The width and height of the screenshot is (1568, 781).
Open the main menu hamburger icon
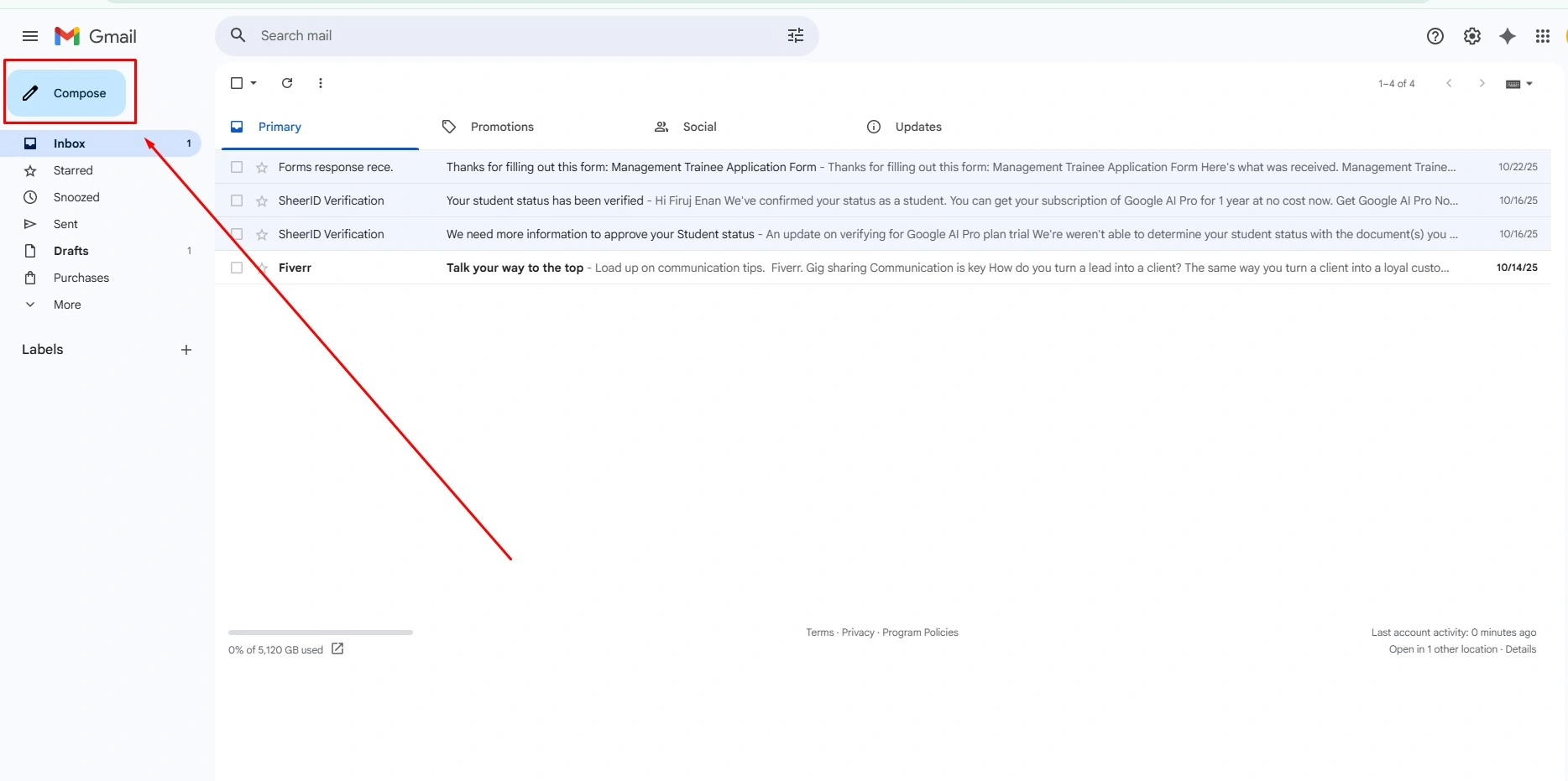(30, 36)
